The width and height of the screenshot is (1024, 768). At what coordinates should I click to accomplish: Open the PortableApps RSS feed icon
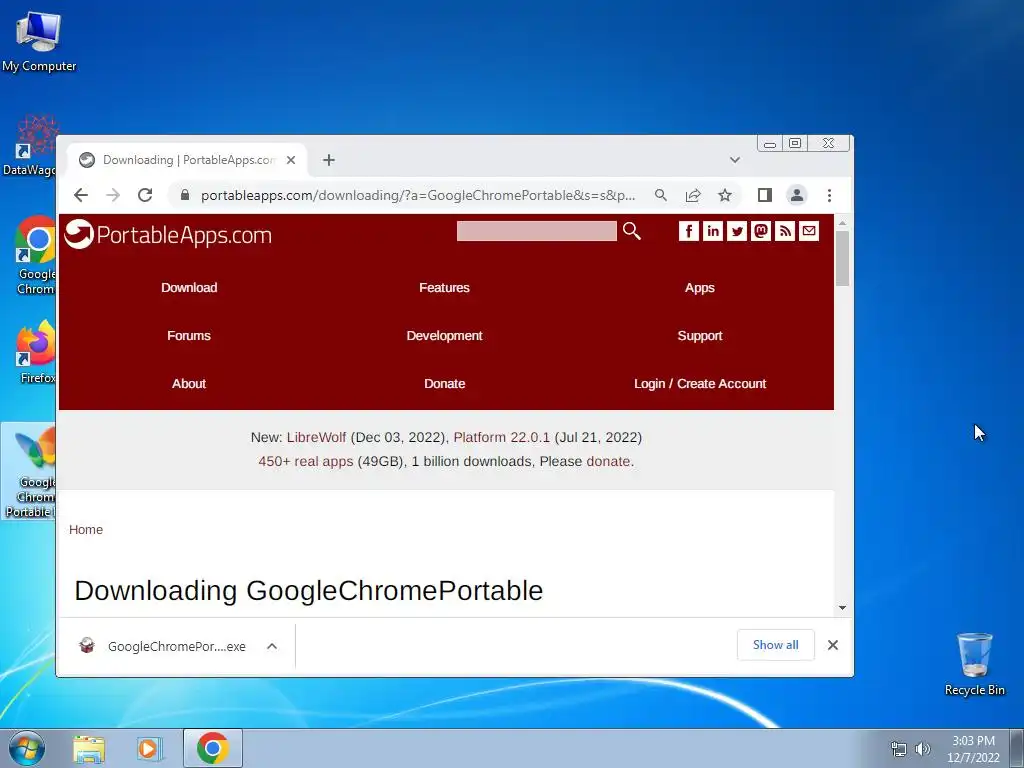(785, 231)
